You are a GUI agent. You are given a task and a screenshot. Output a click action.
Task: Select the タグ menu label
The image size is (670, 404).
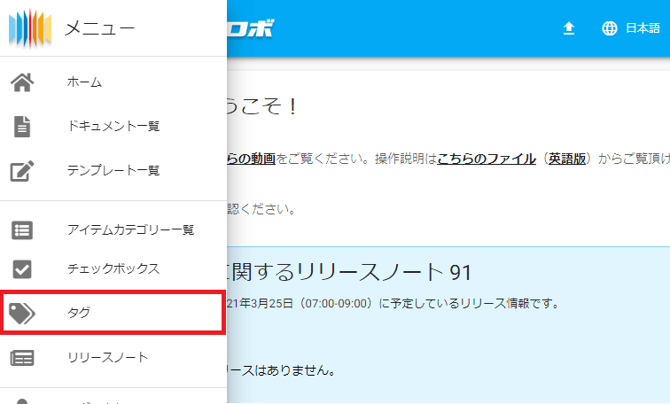[x=78, y=313]
